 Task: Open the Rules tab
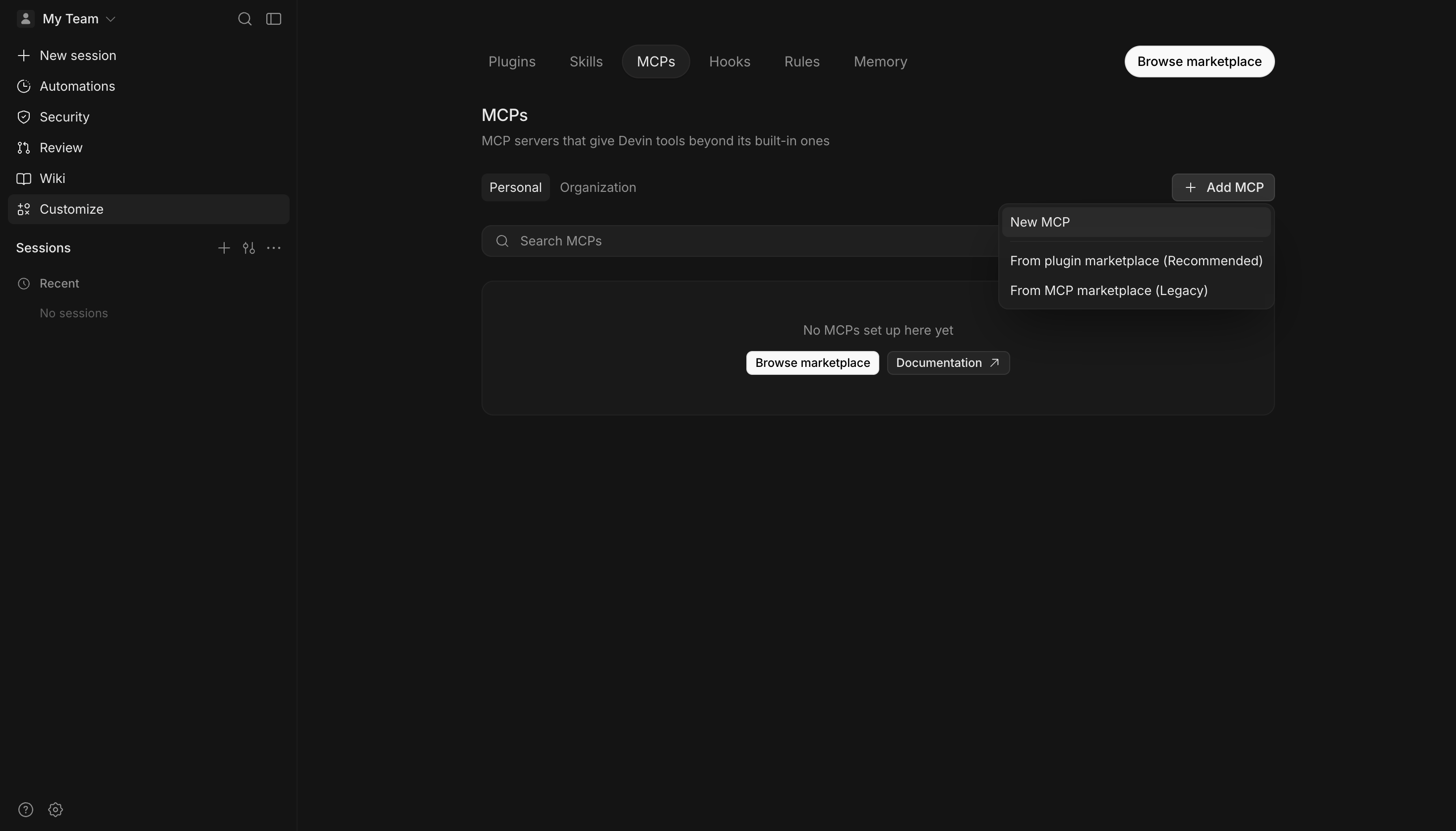pyautogui.click(x=802, y=61)
